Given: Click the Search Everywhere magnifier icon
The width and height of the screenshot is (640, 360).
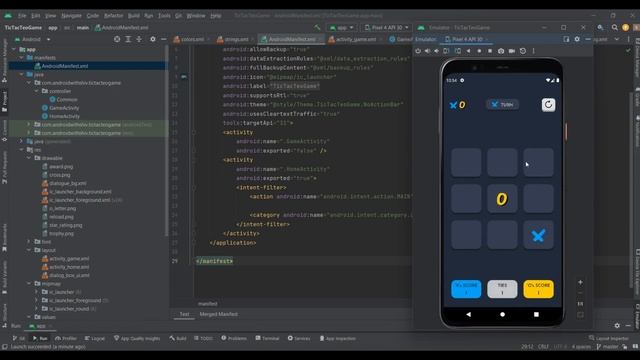Looking at the screenshot, I should tap(614, 27).
